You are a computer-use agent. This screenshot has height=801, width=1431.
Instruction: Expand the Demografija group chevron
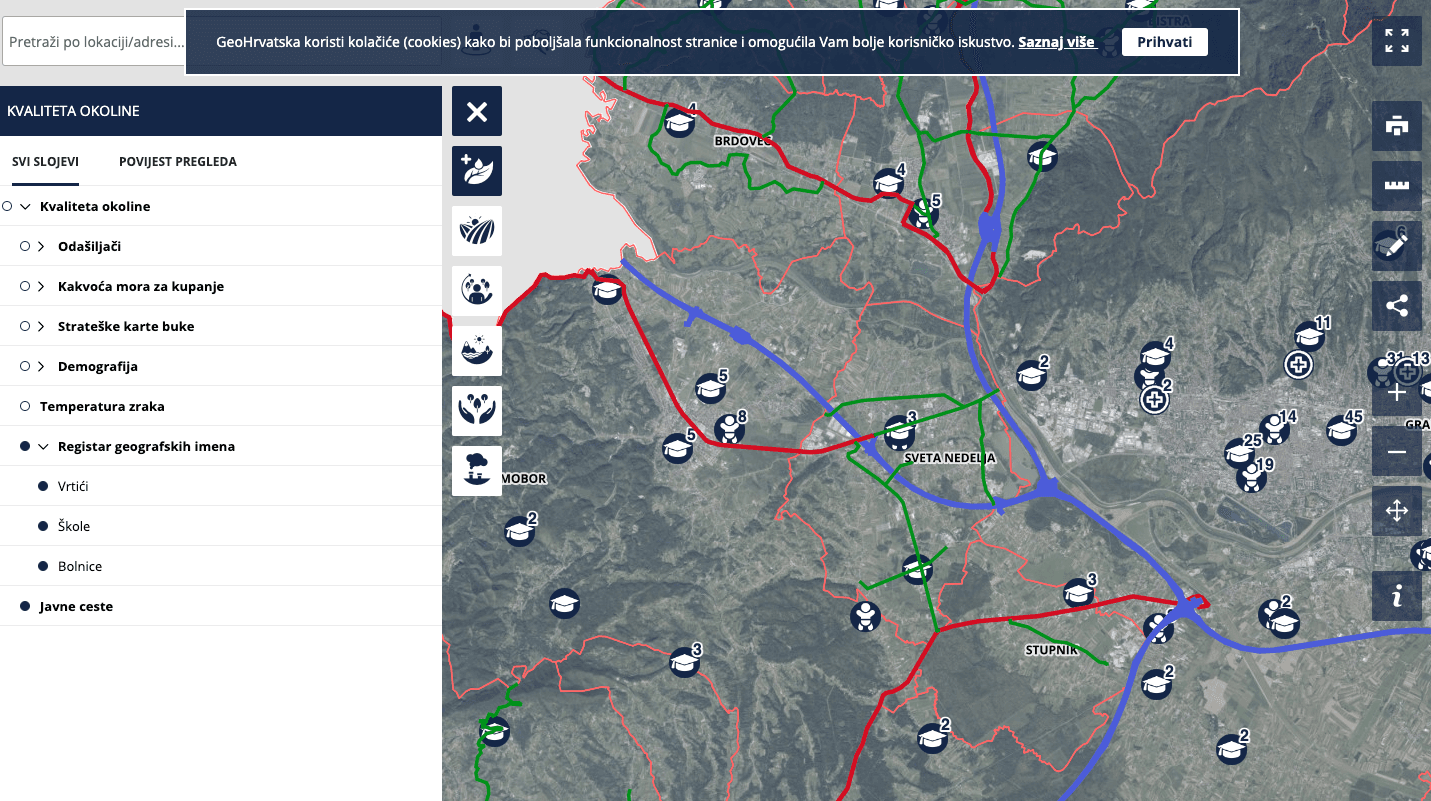tap(42, 366)
